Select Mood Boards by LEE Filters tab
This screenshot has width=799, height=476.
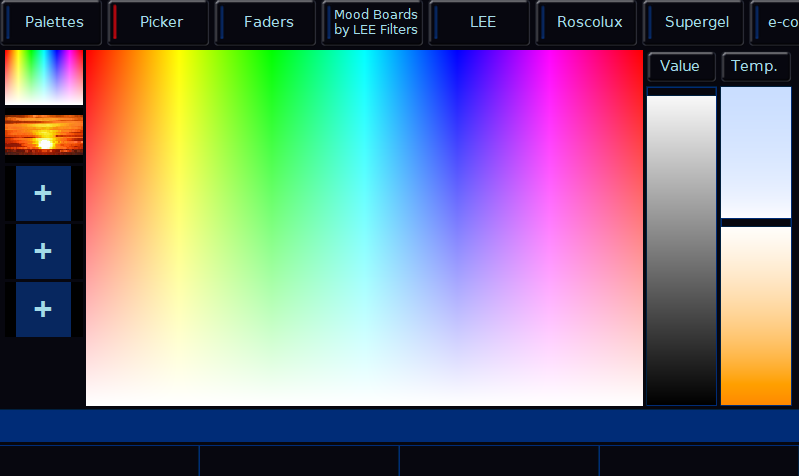point(372,22)
